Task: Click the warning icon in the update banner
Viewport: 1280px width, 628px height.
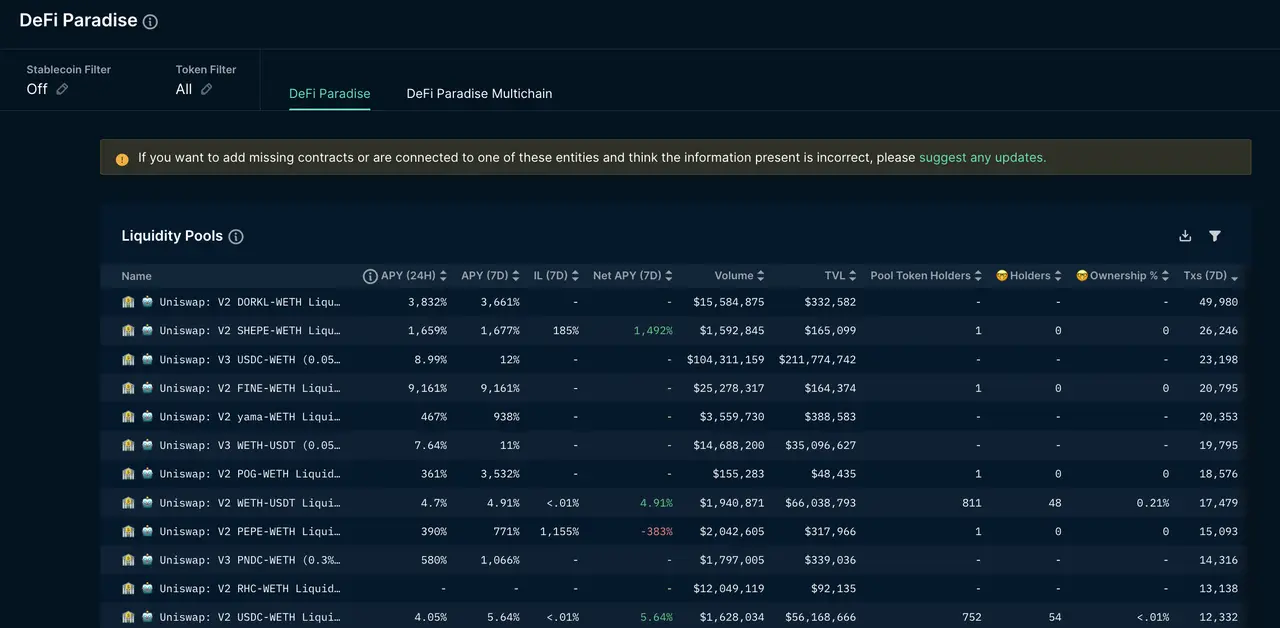Action: (121, 158)
